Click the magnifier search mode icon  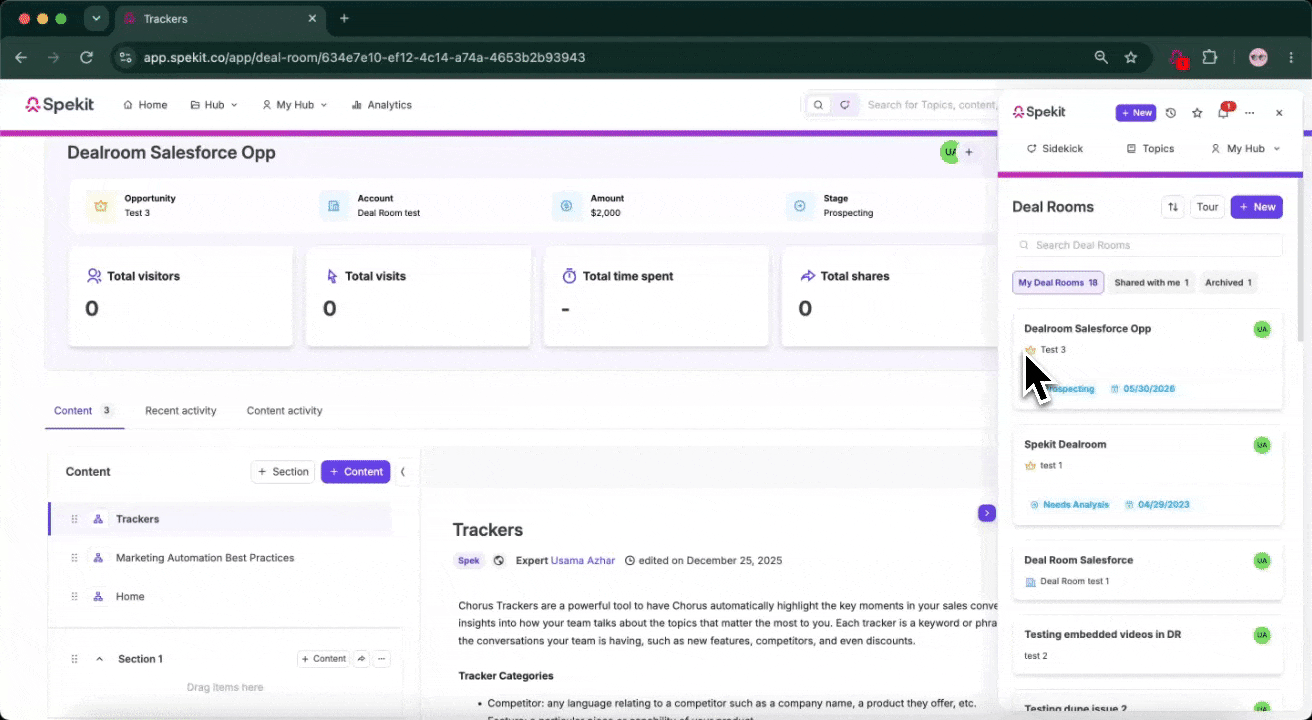[x=818, y=105]
